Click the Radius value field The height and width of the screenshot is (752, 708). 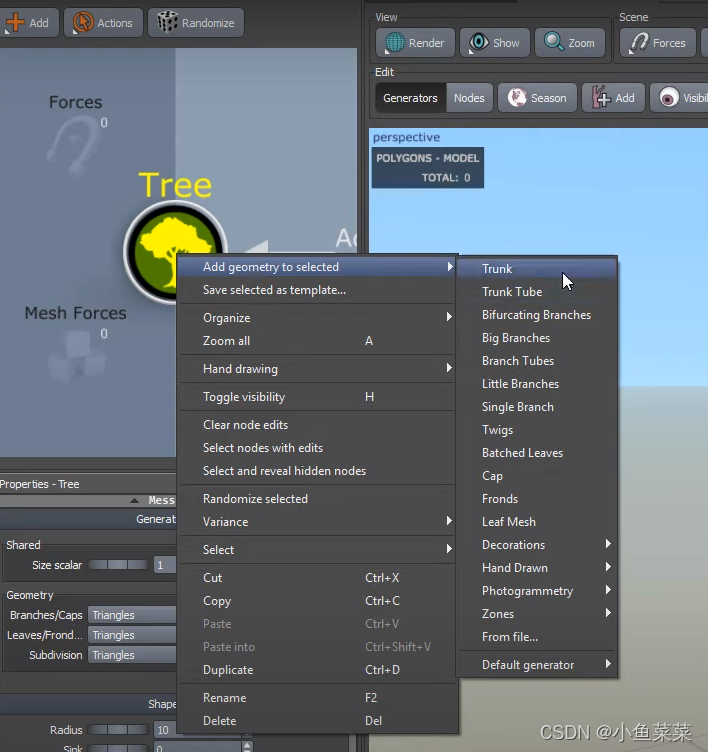coord(165,729)
